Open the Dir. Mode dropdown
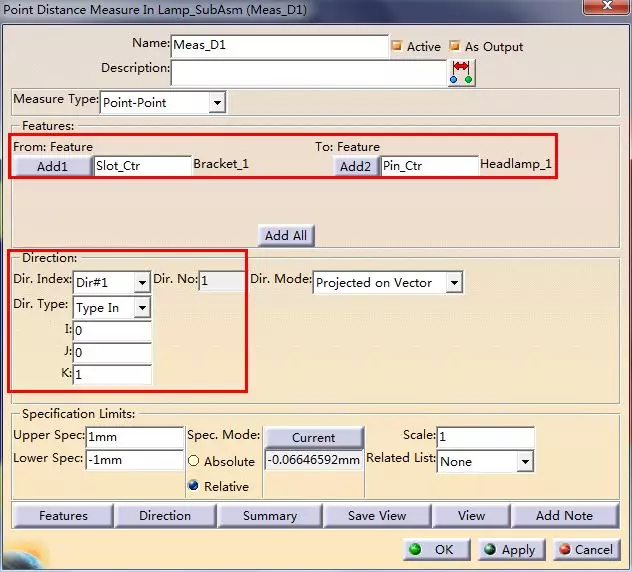 [x=454, y=283]
